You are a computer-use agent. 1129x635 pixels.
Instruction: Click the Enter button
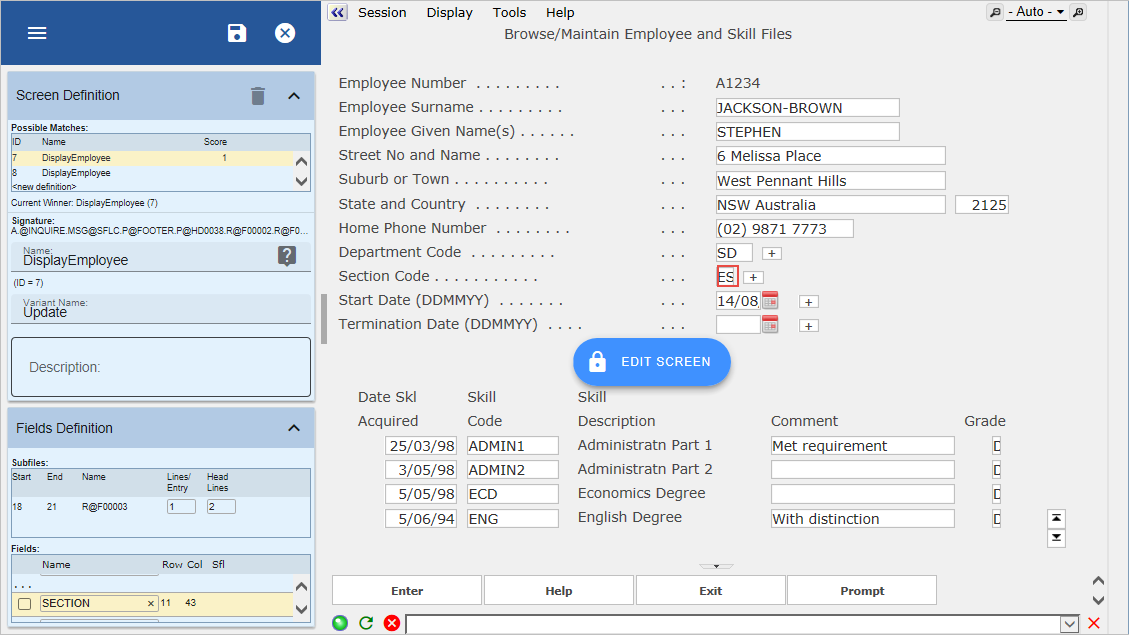(x=407, y=590)
